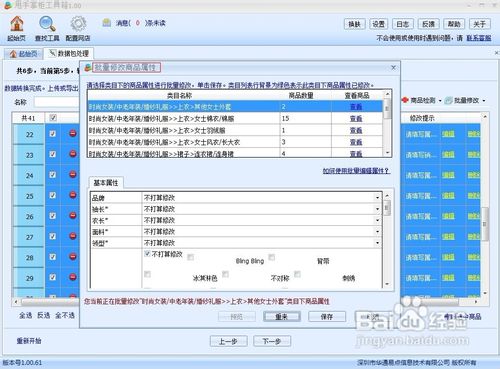500x369 pixels.
Task: Go back with the 上一步 button
Action: (x=228, y=341)
